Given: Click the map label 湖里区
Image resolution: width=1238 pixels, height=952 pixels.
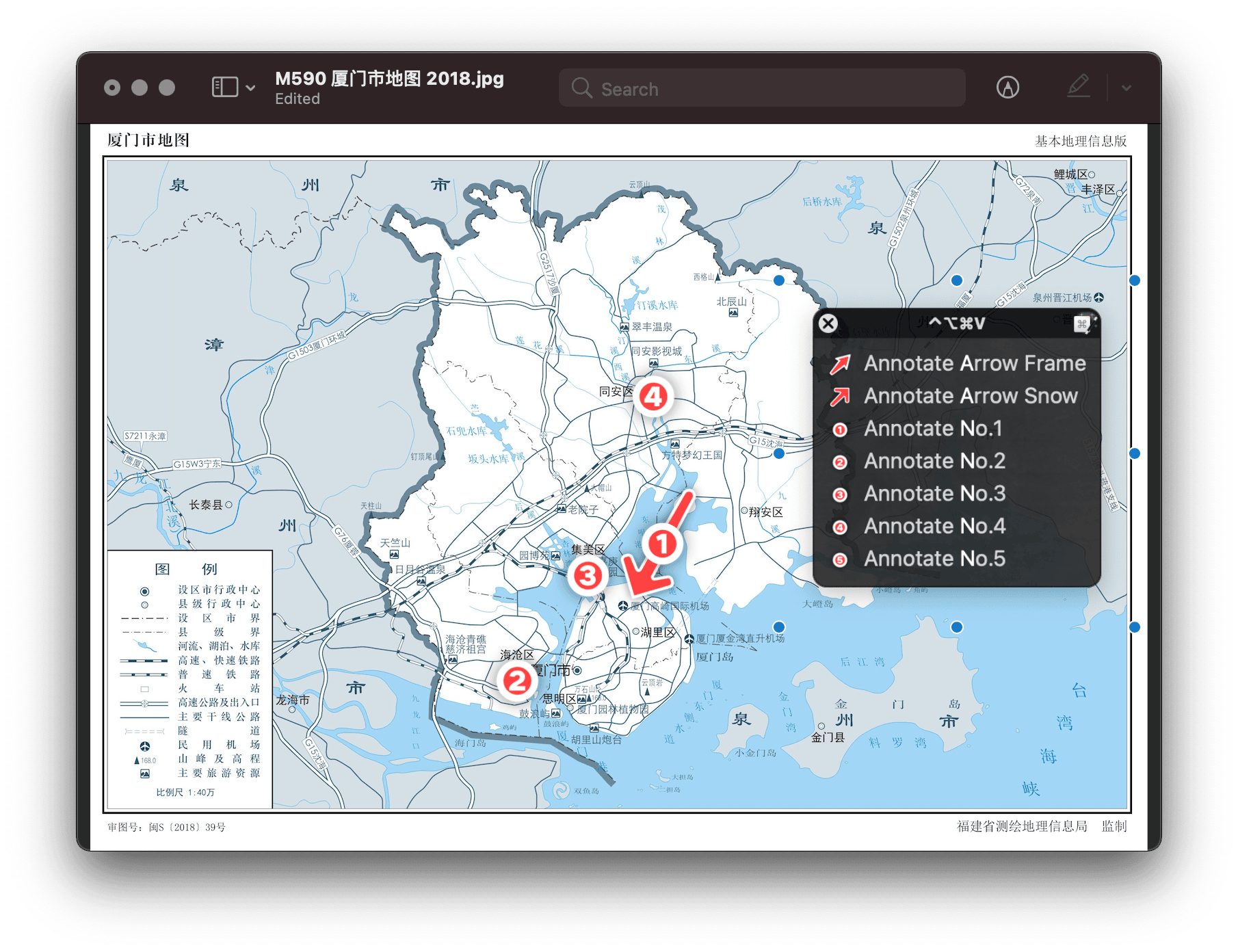Looking at the screenshot, I should (x=658, y=633).
